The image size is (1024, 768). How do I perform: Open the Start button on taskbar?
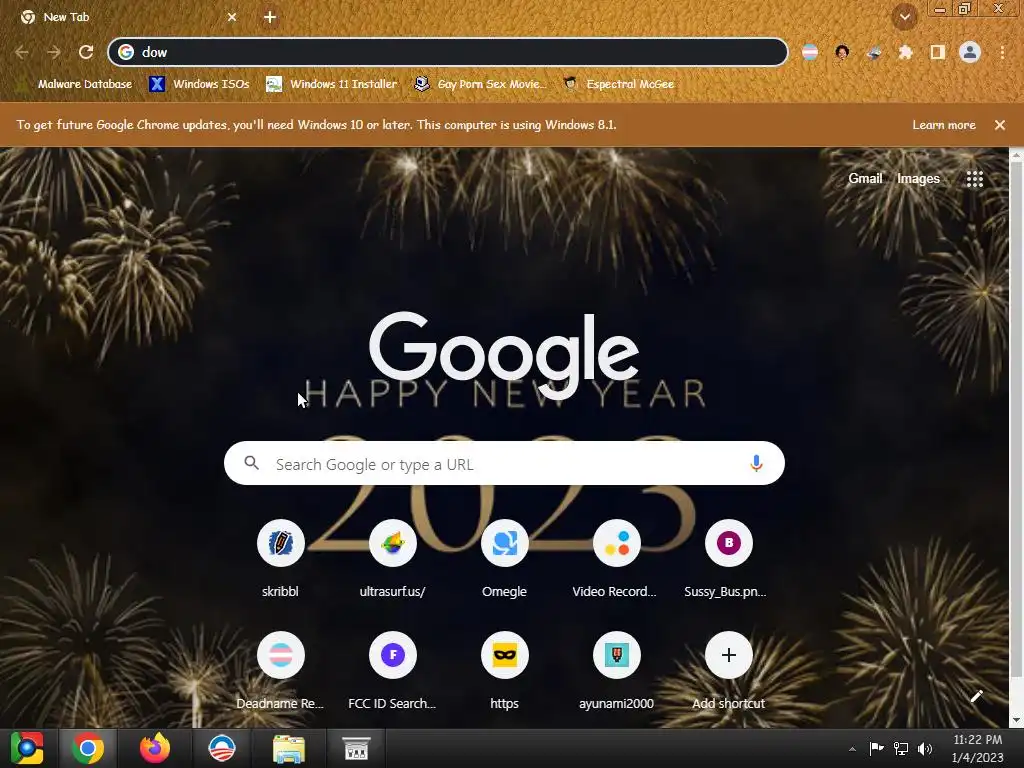27,748
